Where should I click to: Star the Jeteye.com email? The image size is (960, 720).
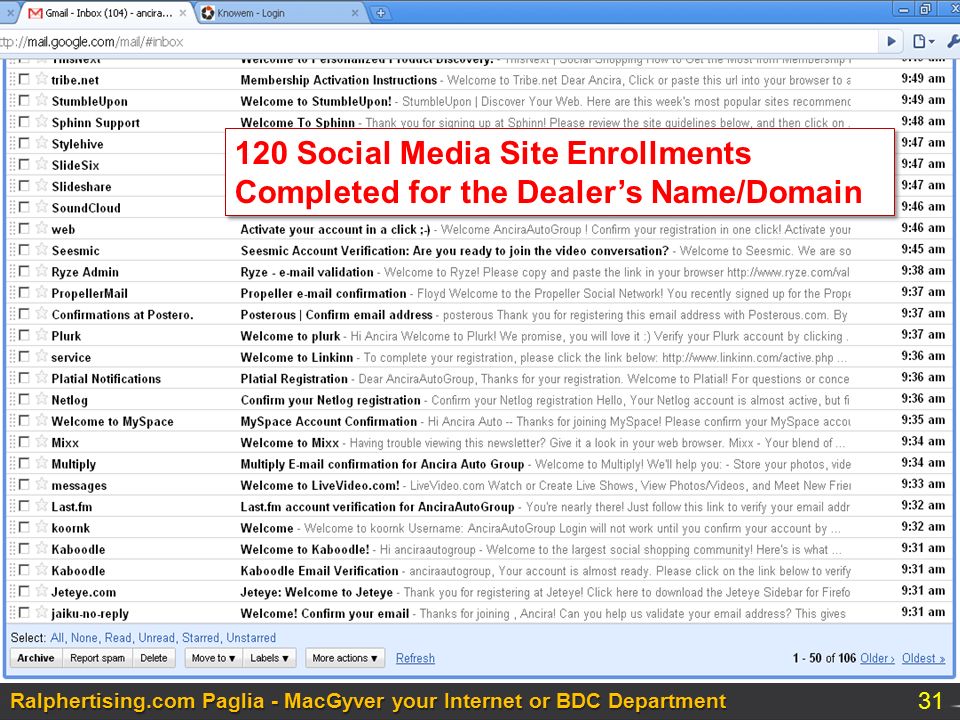pos(42,591)
